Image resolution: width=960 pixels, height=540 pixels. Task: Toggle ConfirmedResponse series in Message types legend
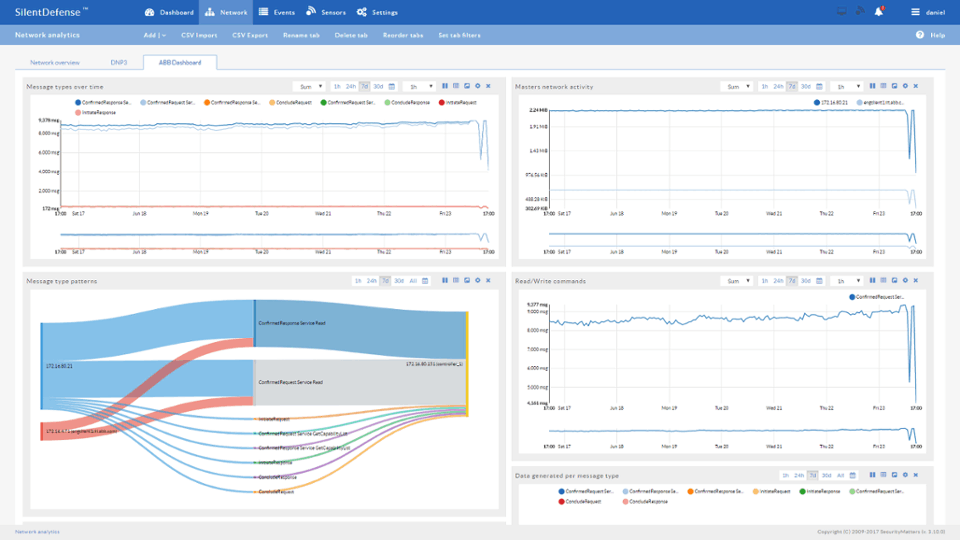point(104,102)
